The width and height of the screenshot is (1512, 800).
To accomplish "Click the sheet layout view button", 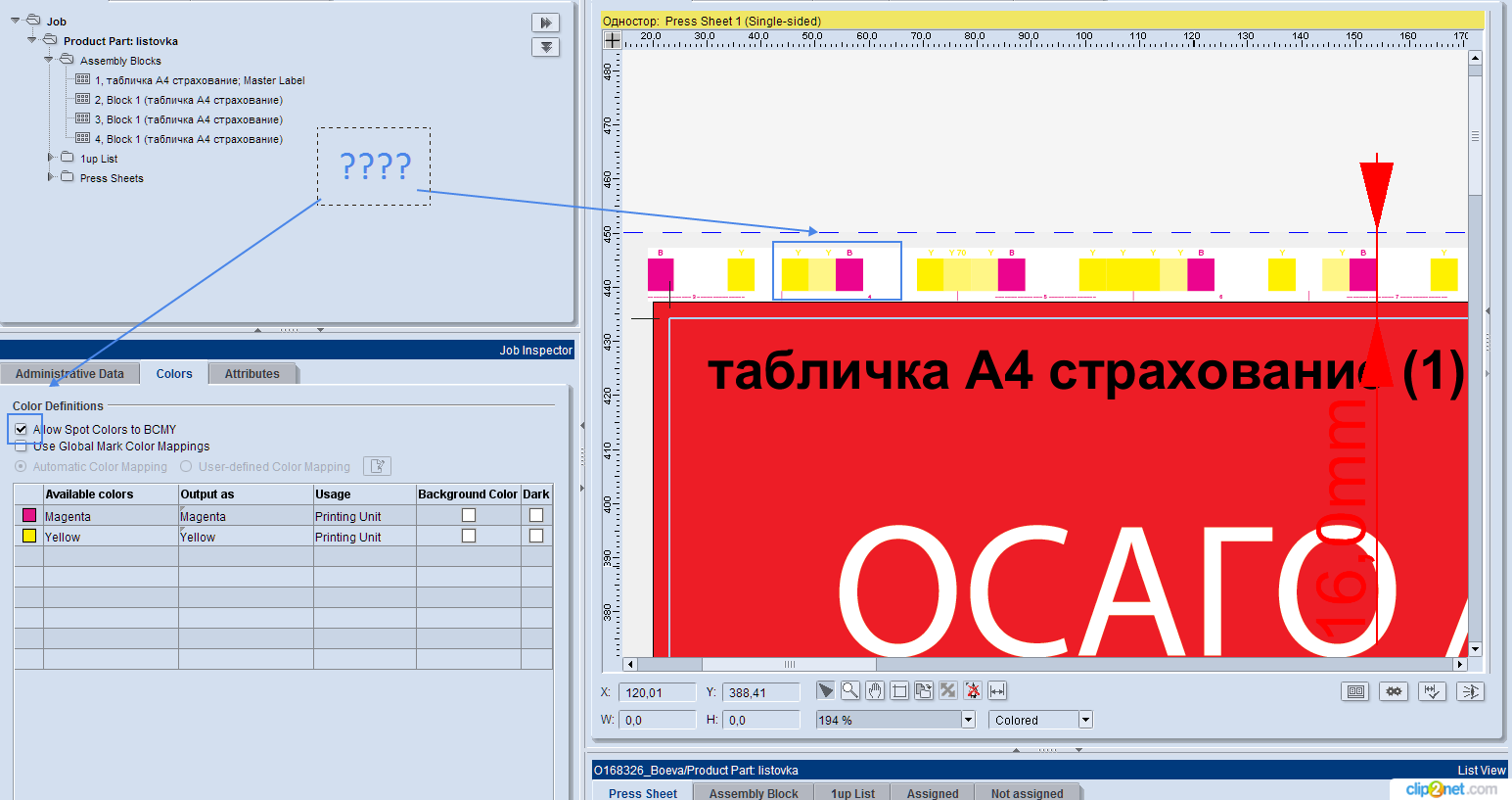I will [1355, 691].
